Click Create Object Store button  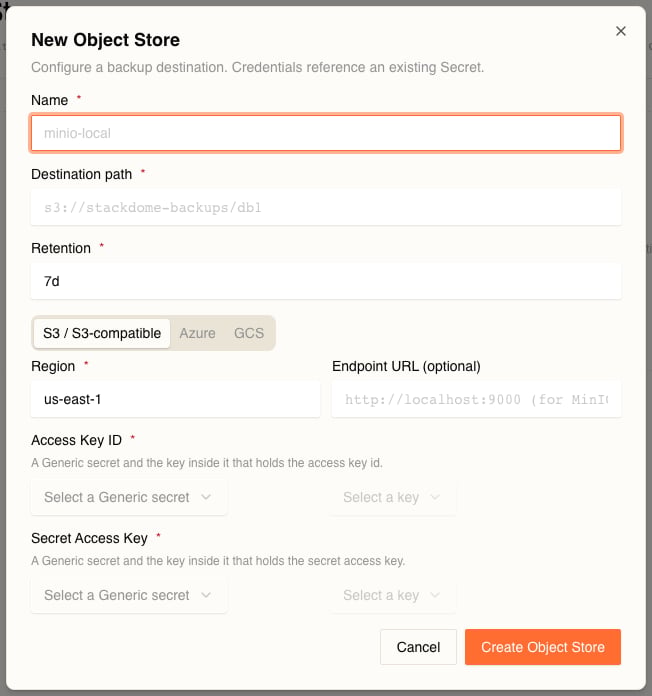pyautogui.click(x=543, y=647)
